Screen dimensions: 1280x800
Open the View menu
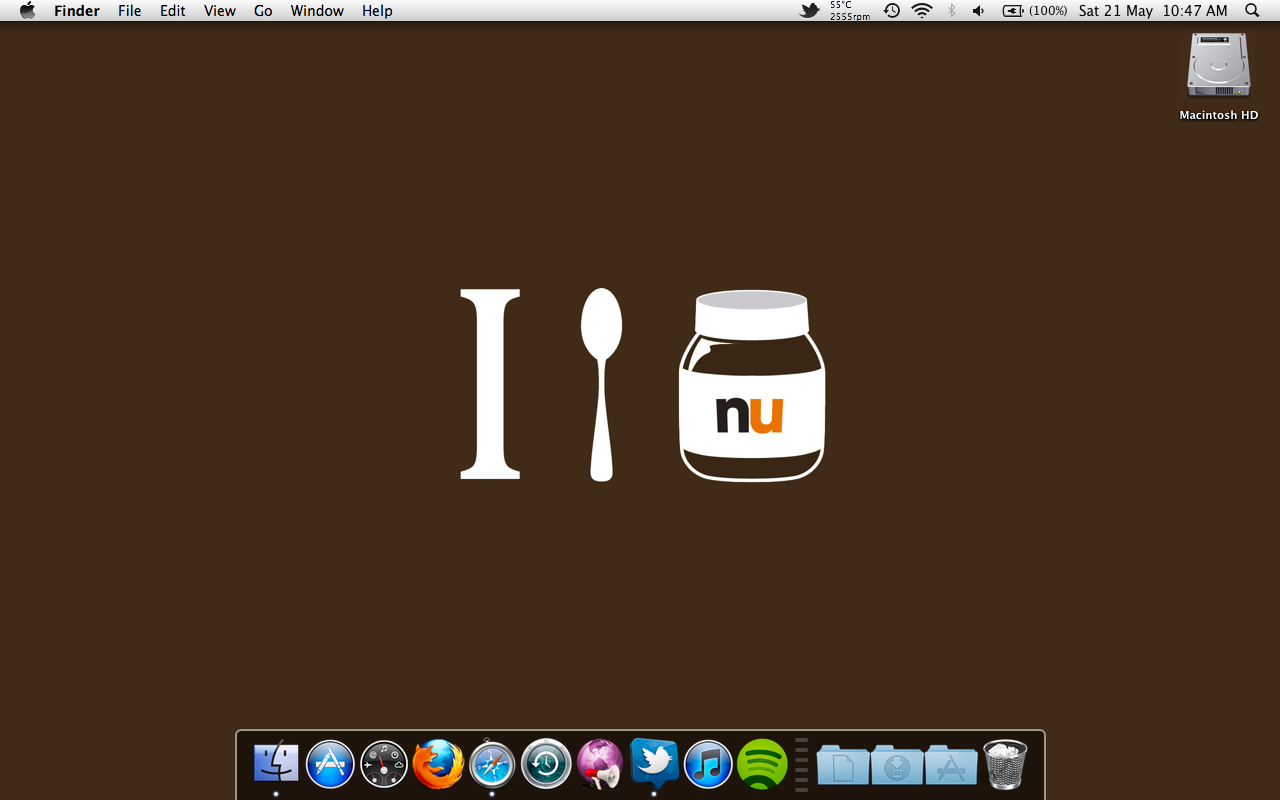tap(220, 11)
